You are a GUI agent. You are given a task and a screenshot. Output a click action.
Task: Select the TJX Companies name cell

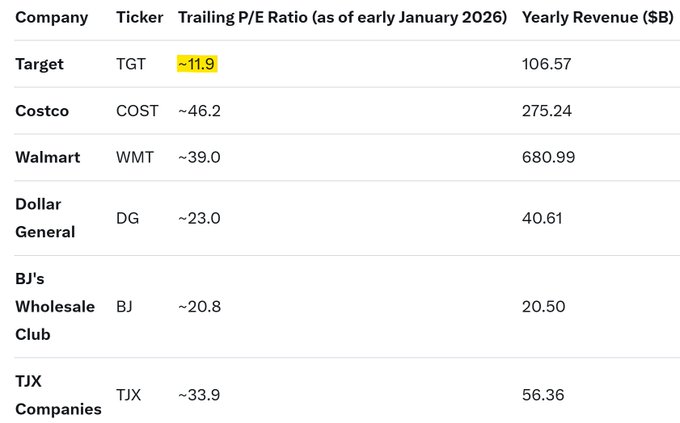(58, 394)
